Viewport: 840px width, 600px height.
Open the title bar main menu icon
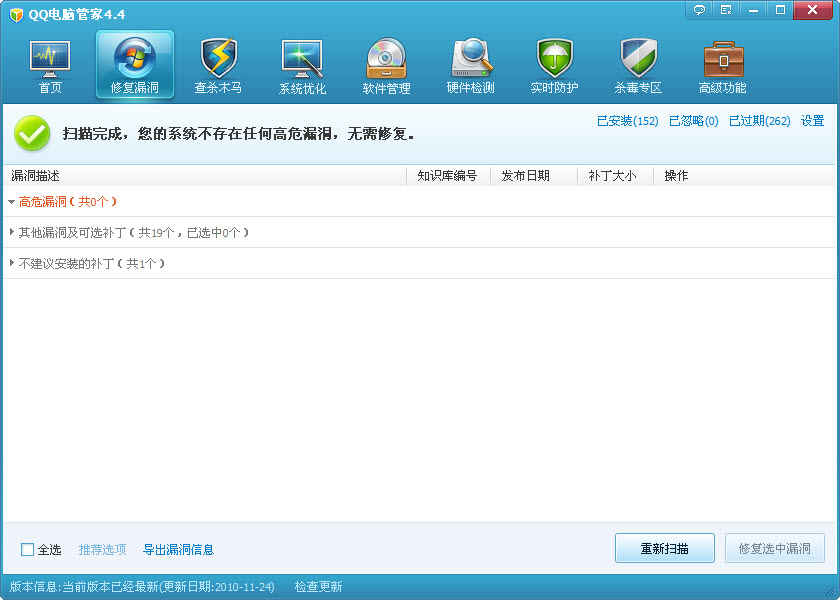pyautogui.click(x=725, y=10)
